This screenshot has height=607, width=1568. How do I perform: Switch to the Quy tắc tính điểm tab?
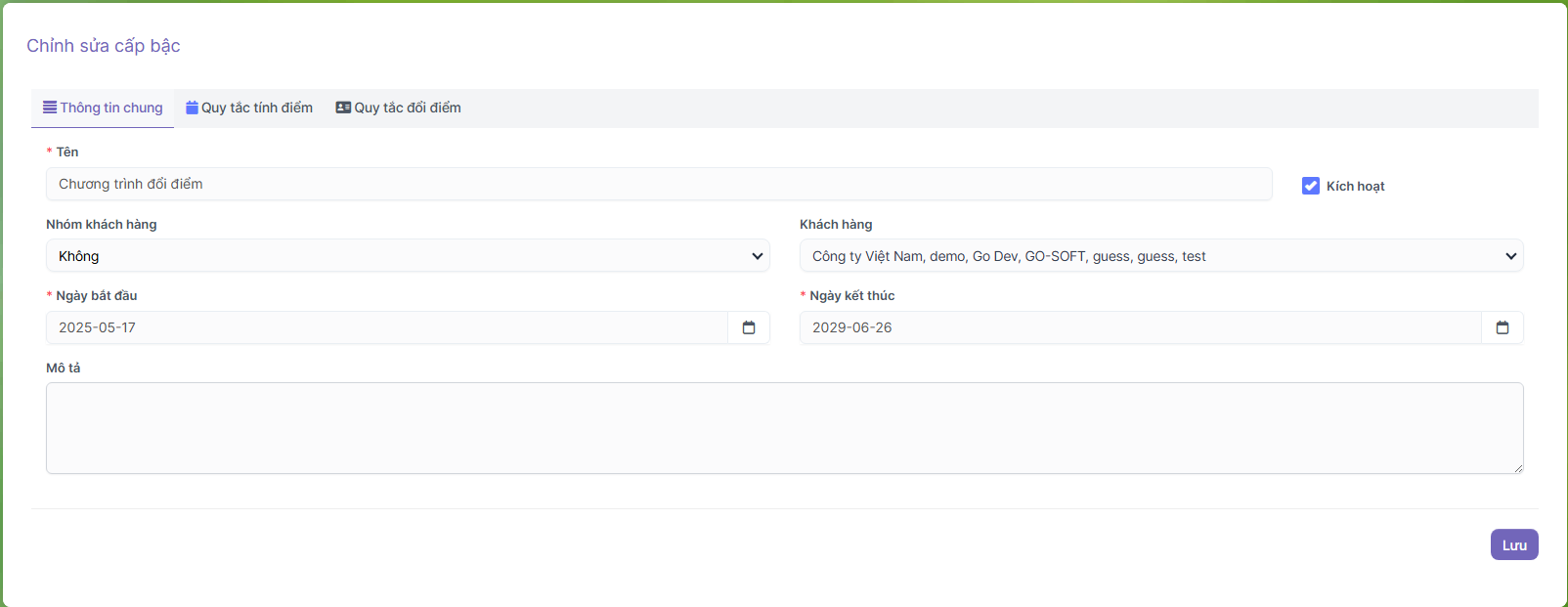click(x=257, y=108)
